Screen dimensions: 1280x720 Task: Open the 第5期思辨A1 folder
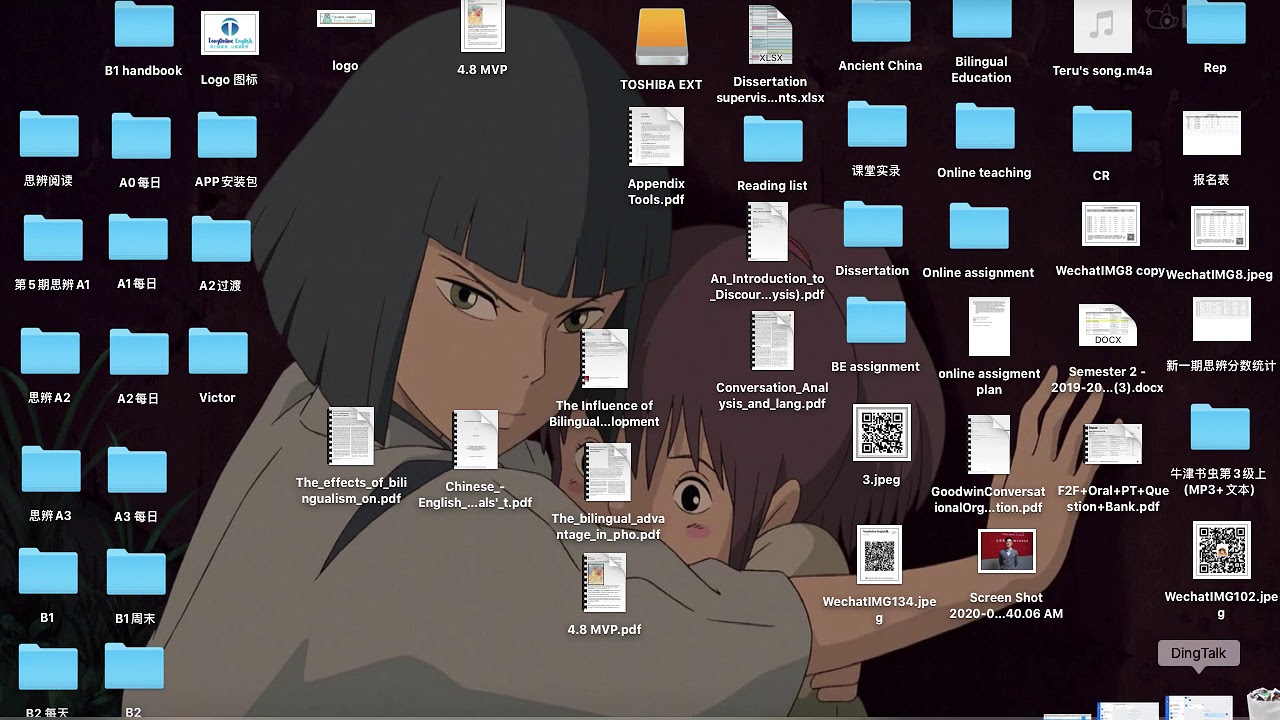coord(53,239)
